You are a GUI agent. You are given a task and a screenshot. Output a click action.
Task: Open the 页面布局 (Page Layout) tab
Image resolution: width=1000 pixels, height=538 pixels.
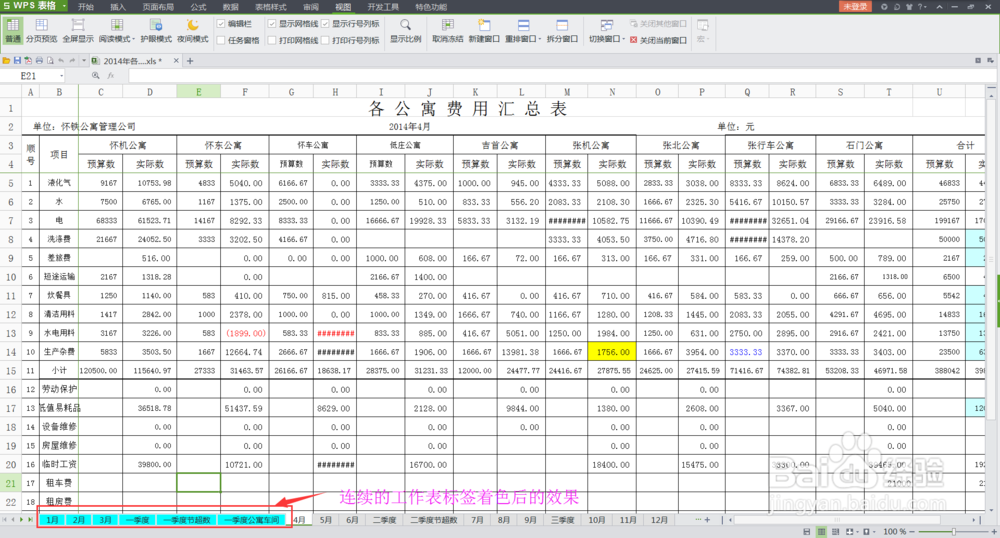click(x=158, y=6)
